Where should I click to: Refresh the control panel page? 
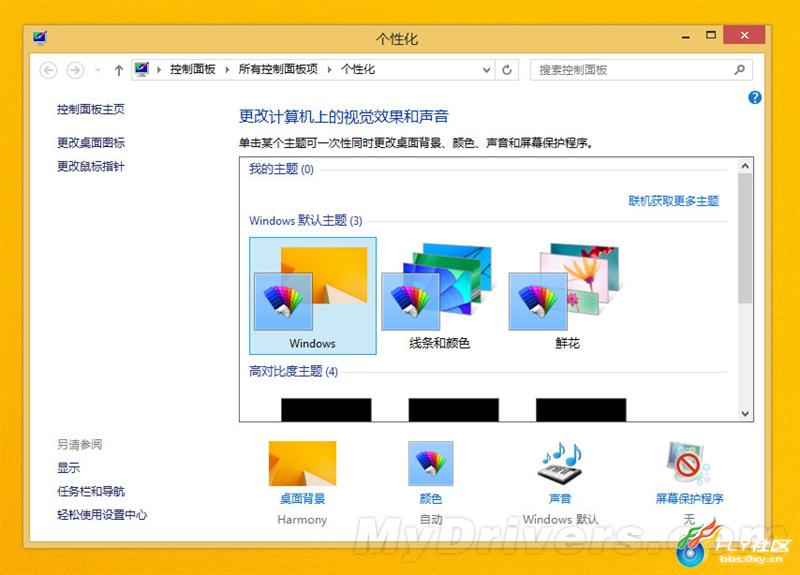[x=507, y=70]
